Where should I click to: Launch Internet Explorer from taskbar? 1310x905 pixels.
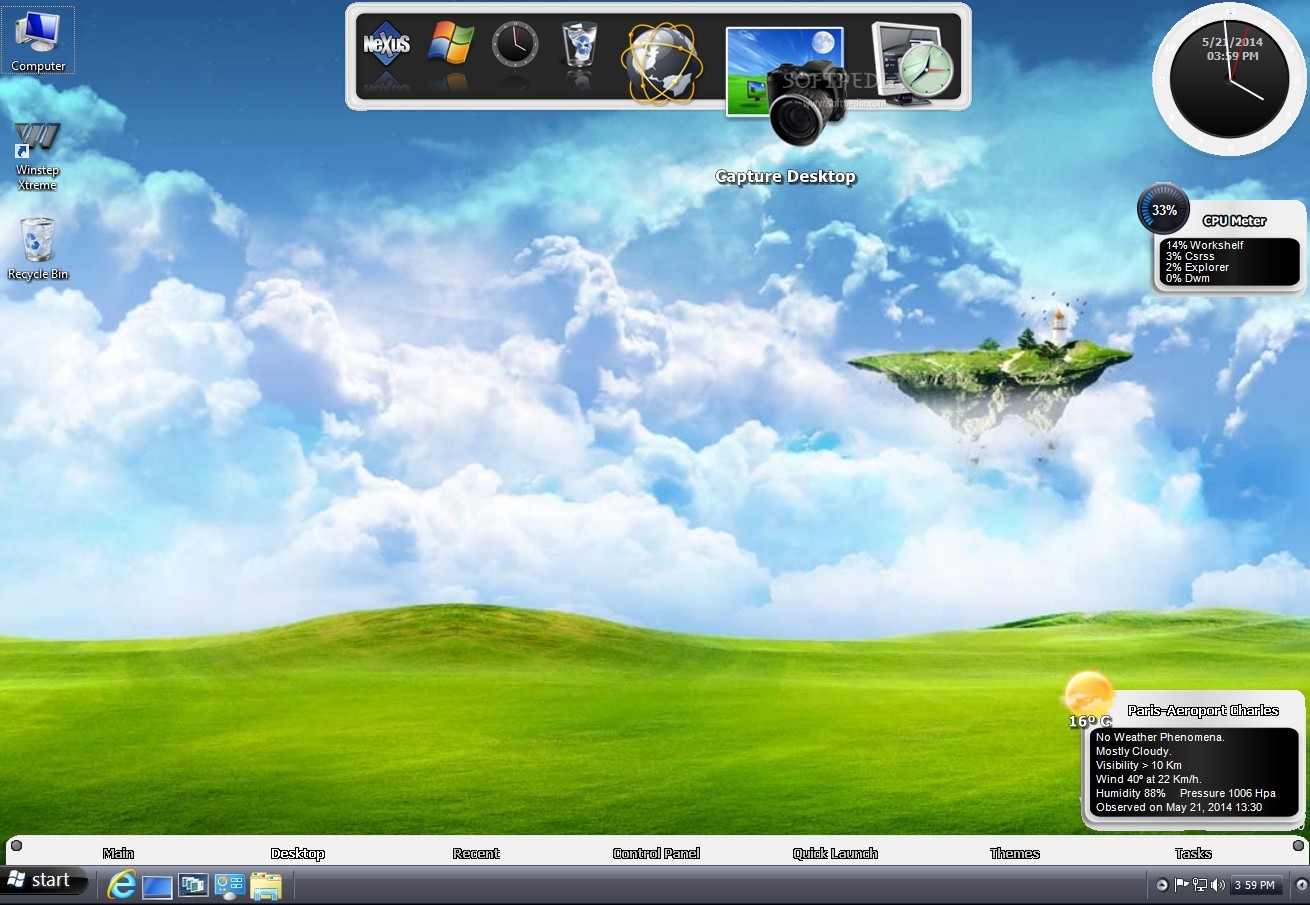(x=121, y=885)
